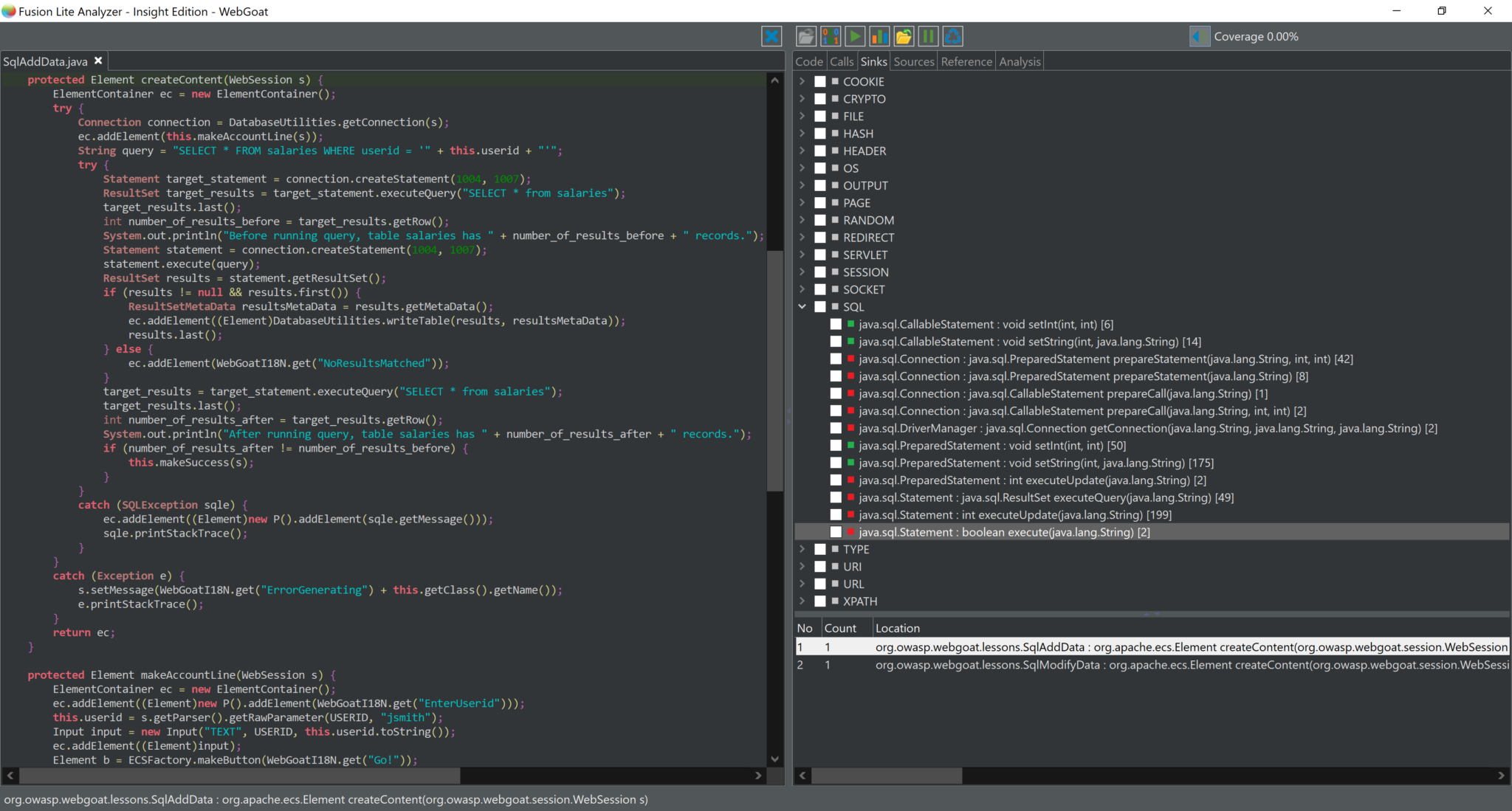This screenshot has width=1512, height=811.
Task: Expand the CRYPTO category
Action: pyautogui.click(x=803, y=99)
